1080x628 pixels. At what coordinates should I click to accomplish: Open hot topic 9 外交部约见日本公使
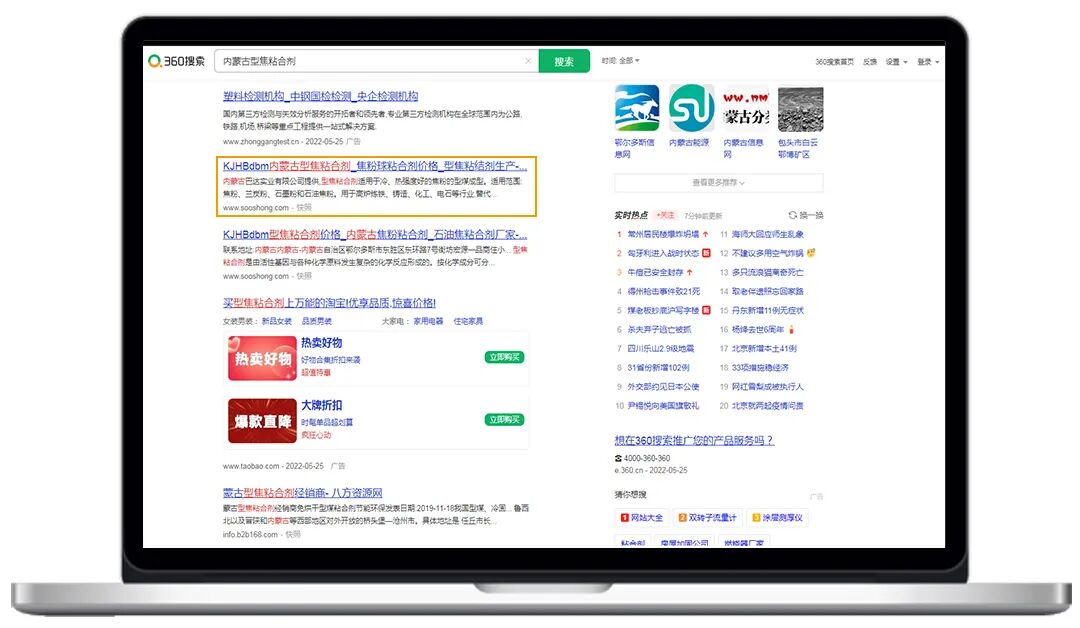click(x=663, y=387)
